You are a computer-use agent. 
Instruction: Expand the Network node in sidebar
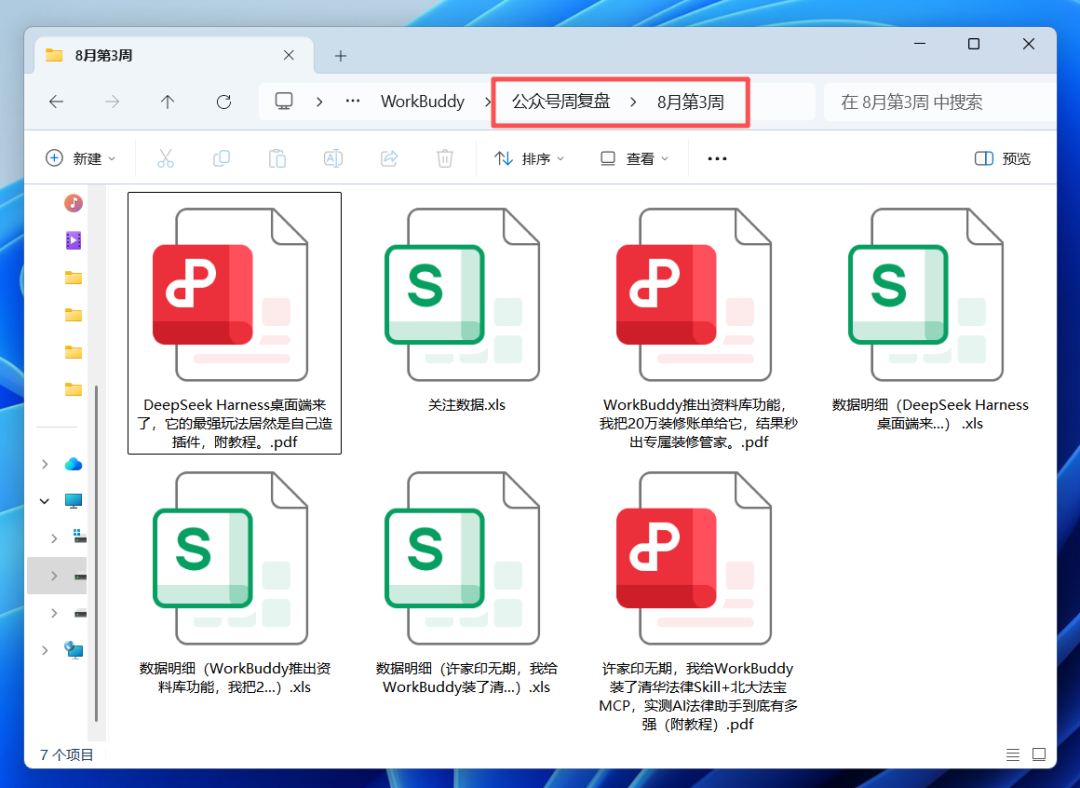click(x=45, y=650)
